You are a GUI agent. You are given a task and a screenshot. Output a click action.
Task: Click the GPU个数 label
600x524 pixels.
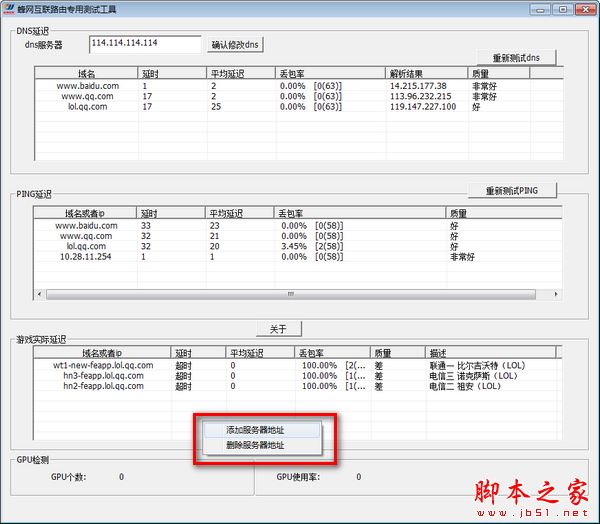(68, 477)
